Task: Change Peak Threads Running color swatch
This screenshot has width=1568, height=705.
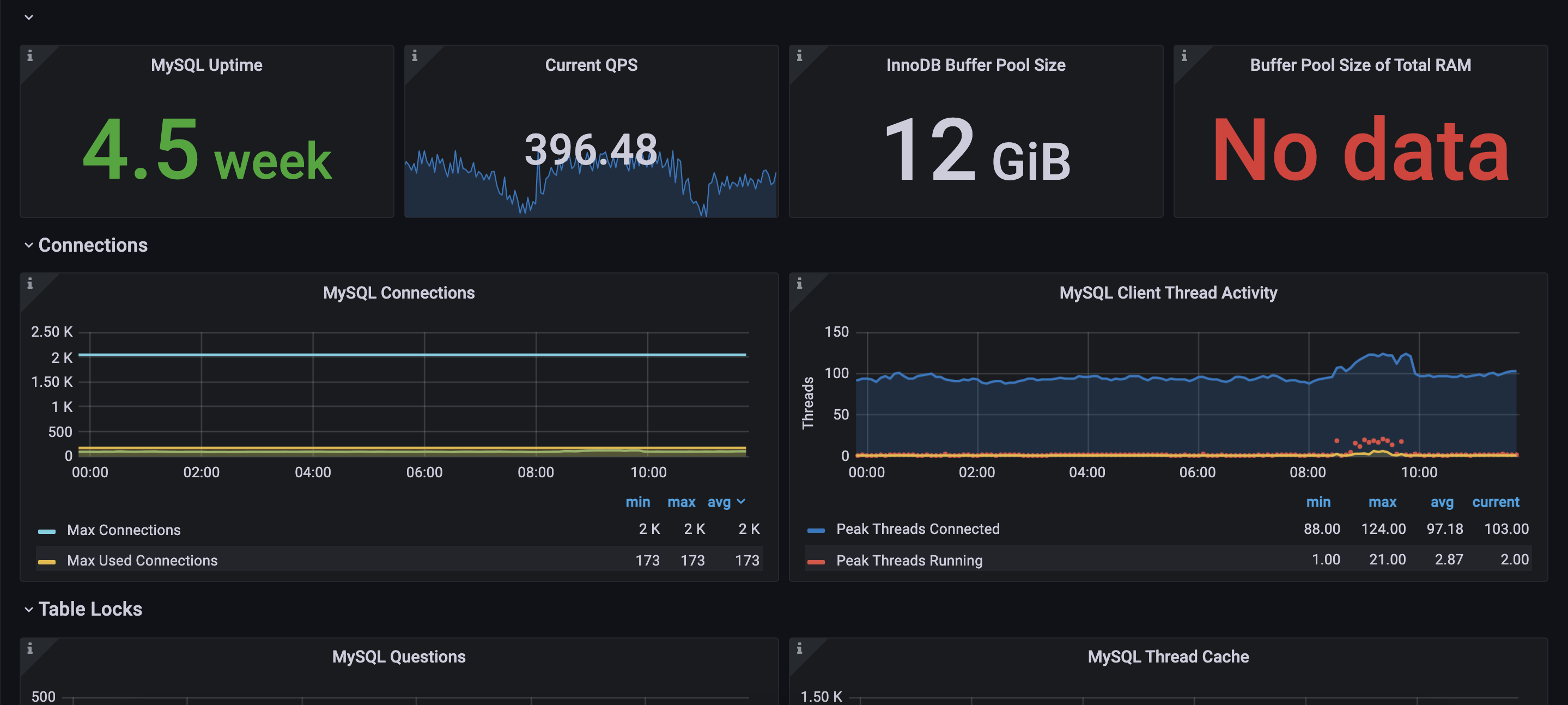Action: pyautogui.click(x=816, y=562)
